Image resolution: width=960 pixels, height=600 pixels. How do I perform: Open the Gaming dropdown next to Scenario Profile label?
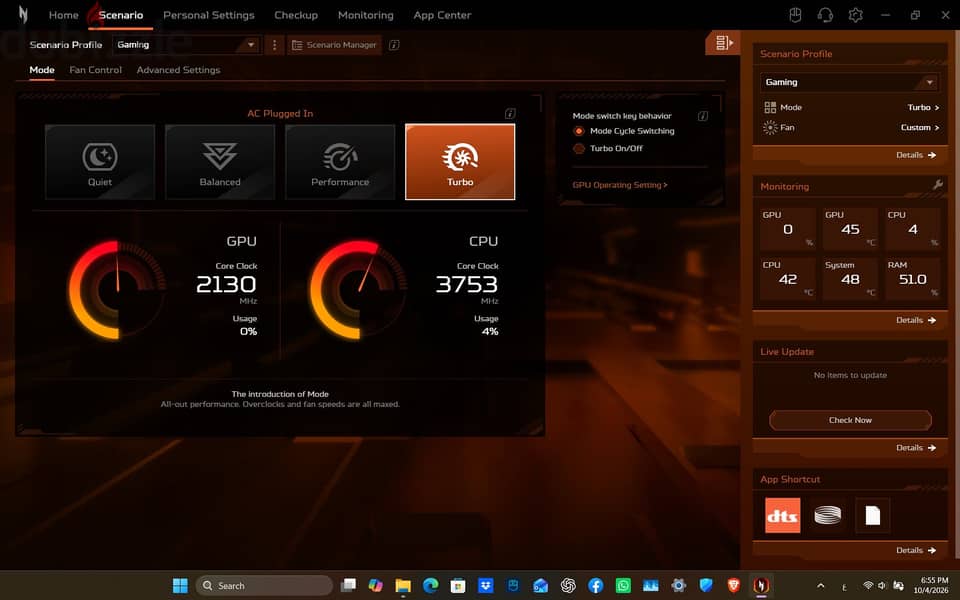(x=186, y=45)
